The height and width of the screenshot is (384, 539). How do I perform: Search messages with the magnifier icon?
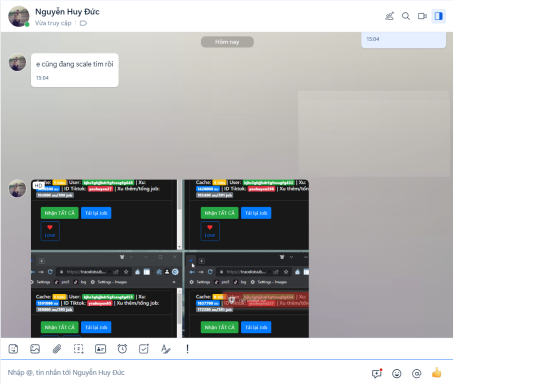[x=406, y=16]
